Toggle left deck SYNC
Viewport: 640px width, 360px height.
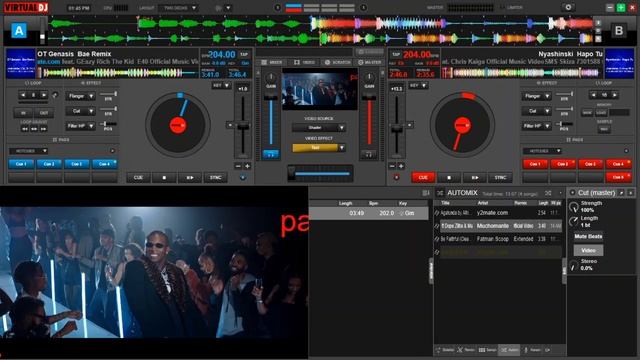(x=216, y=178)
